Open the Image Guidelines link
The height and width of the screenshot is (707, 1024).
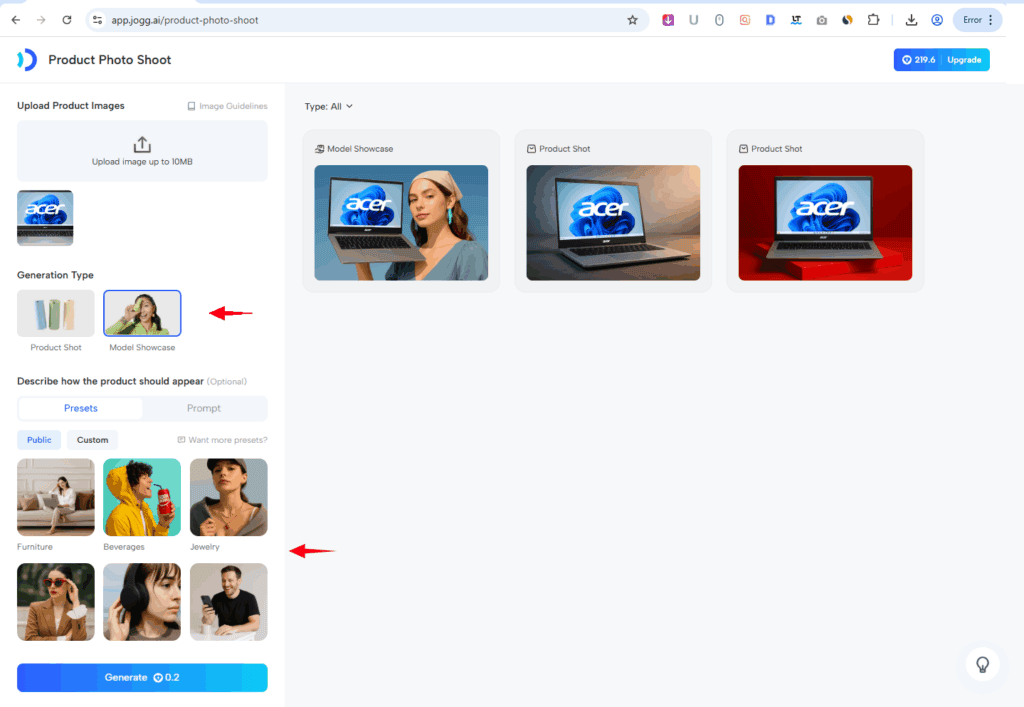pos(227,106)
